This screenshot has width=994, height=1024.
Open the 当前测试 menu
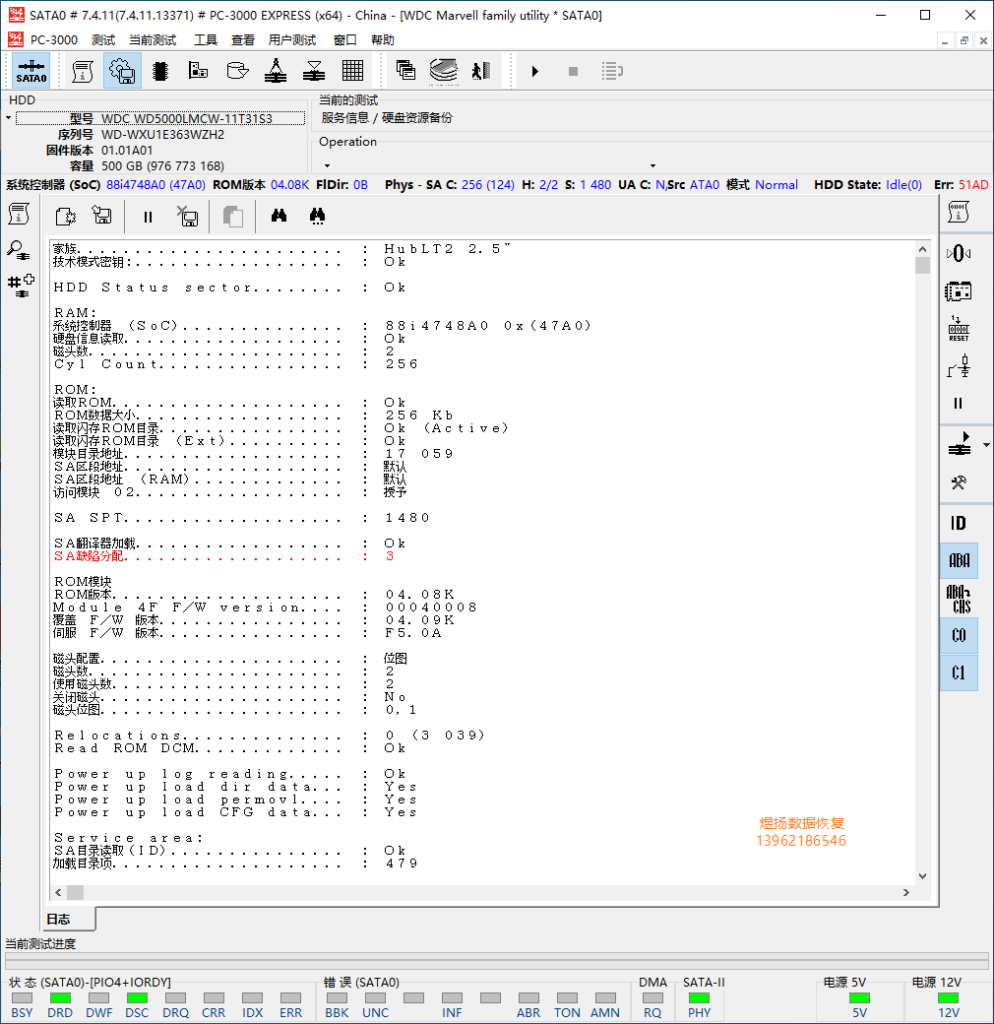point(152,40)
